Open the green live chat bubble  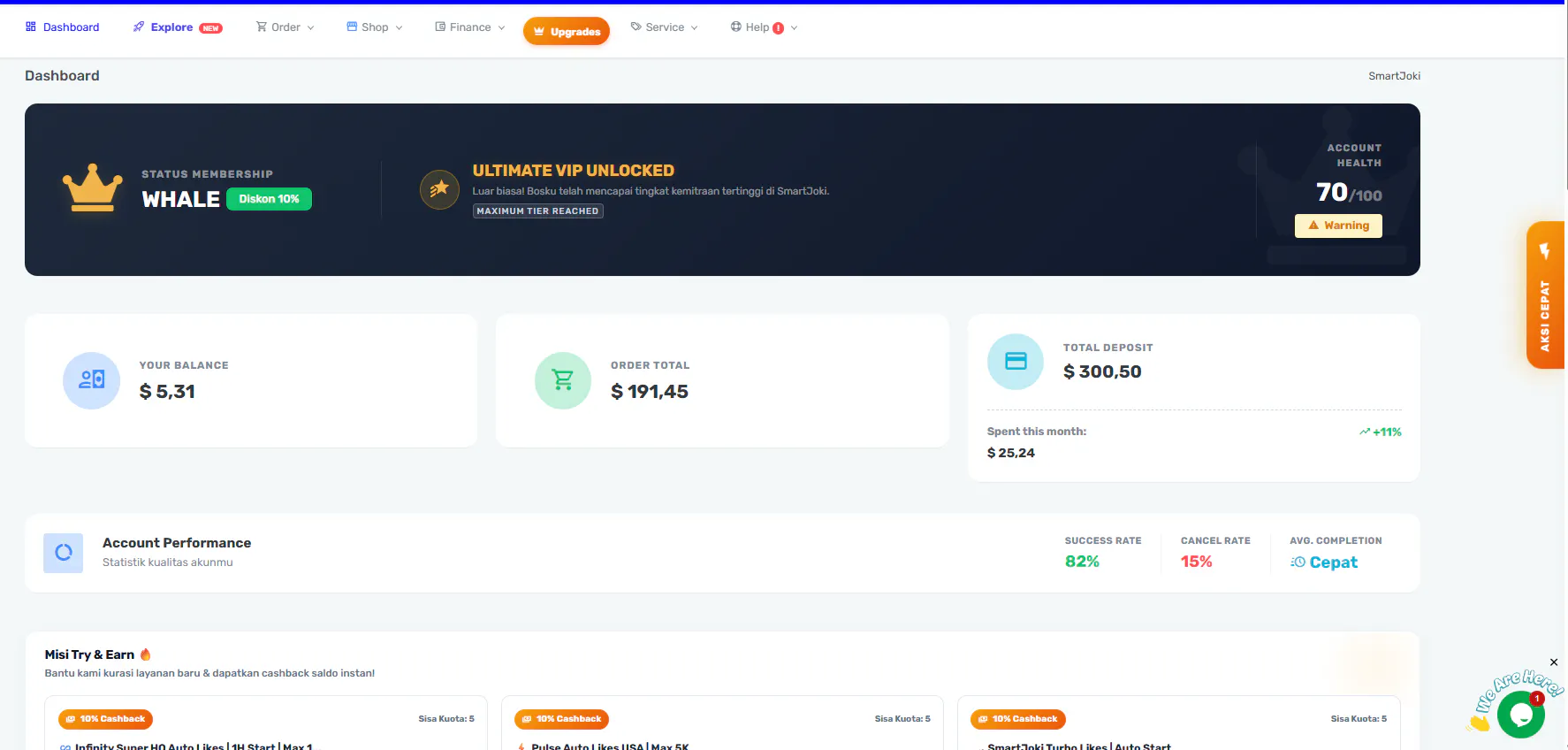[x=1521, y=715]
